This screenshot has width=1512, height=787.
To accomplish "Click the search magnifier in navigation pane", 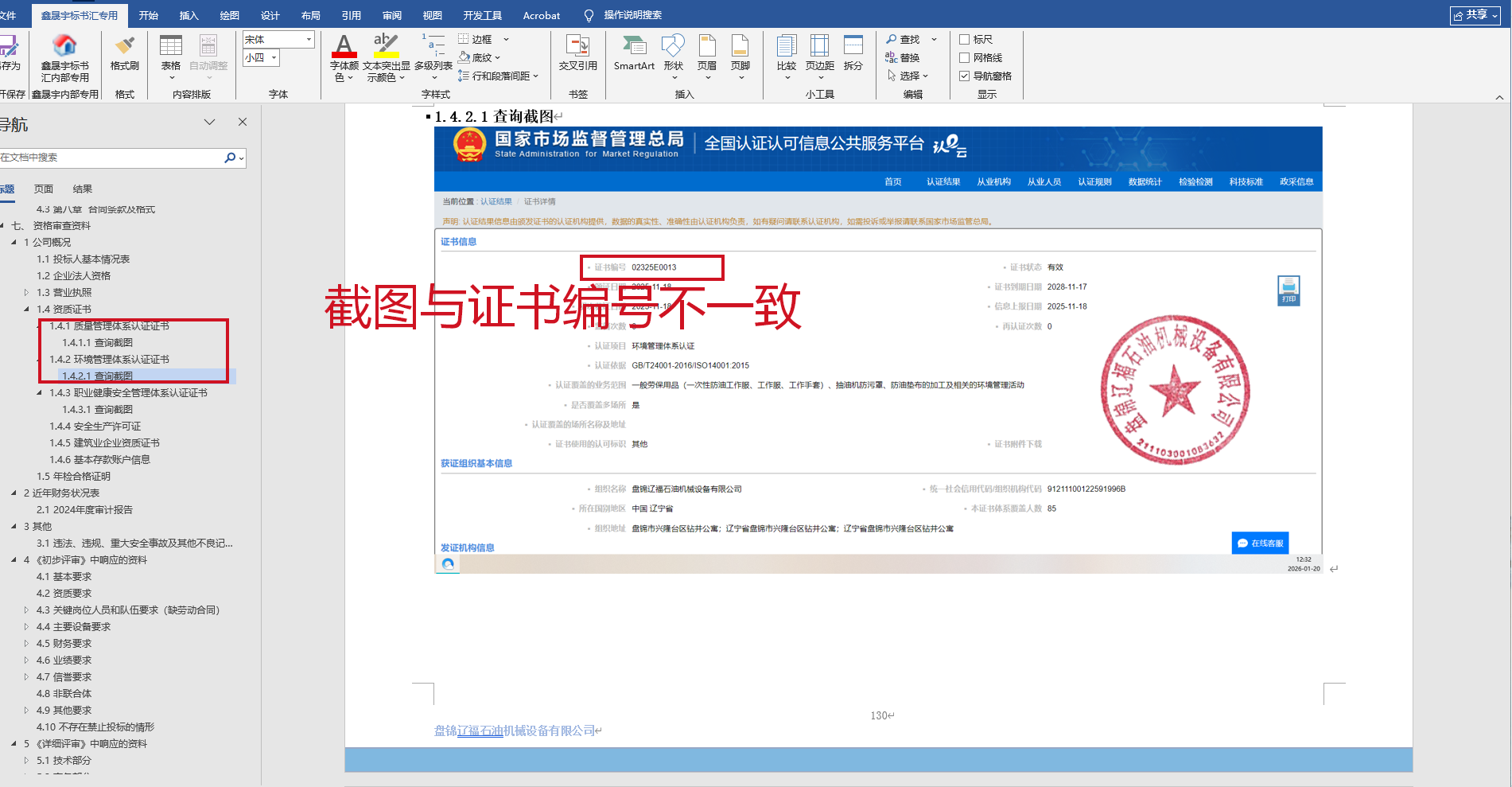I will (231, 158).
